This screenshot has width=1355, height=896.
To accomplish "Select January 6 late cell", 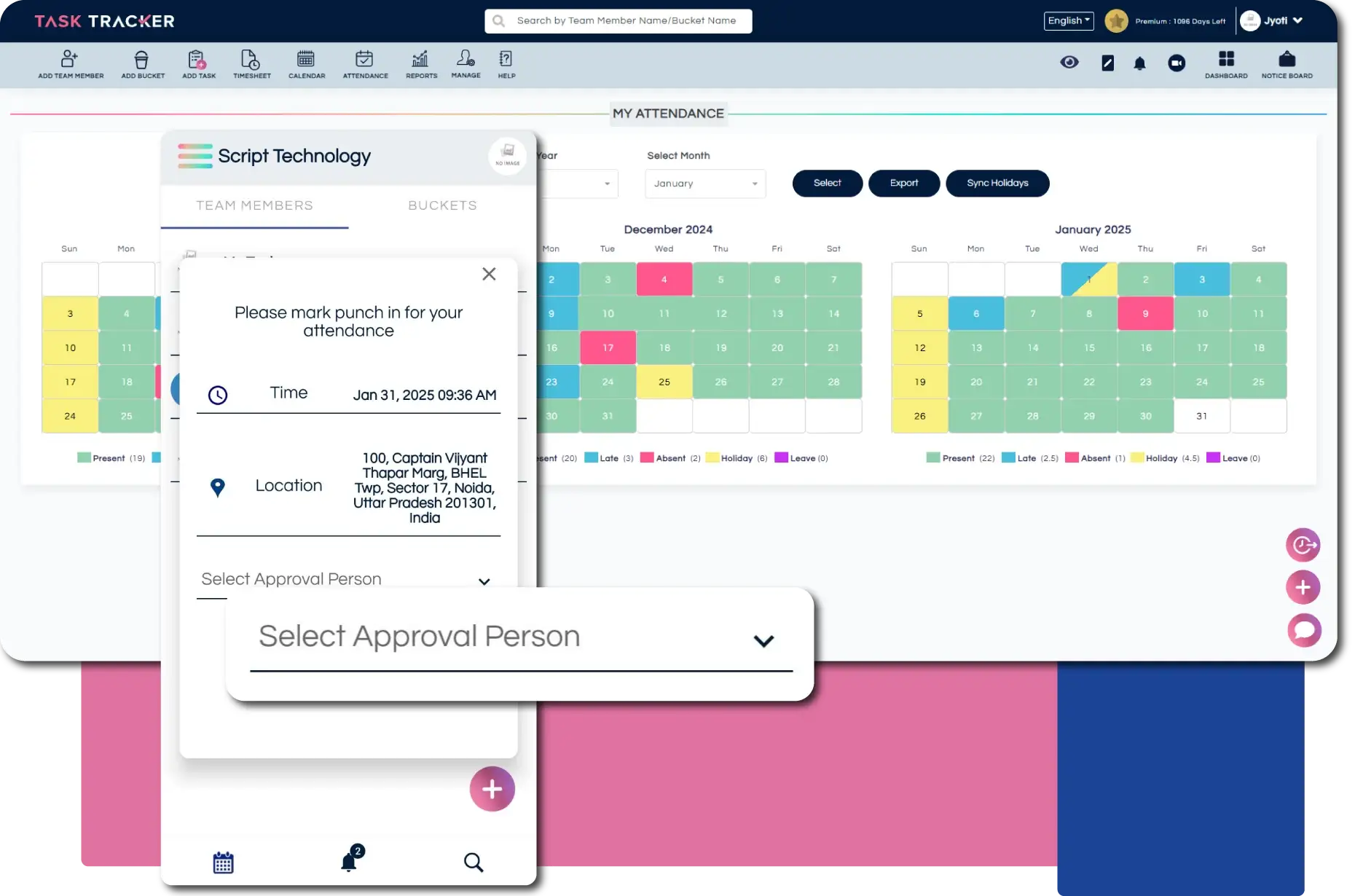I will tap(976, 313).
